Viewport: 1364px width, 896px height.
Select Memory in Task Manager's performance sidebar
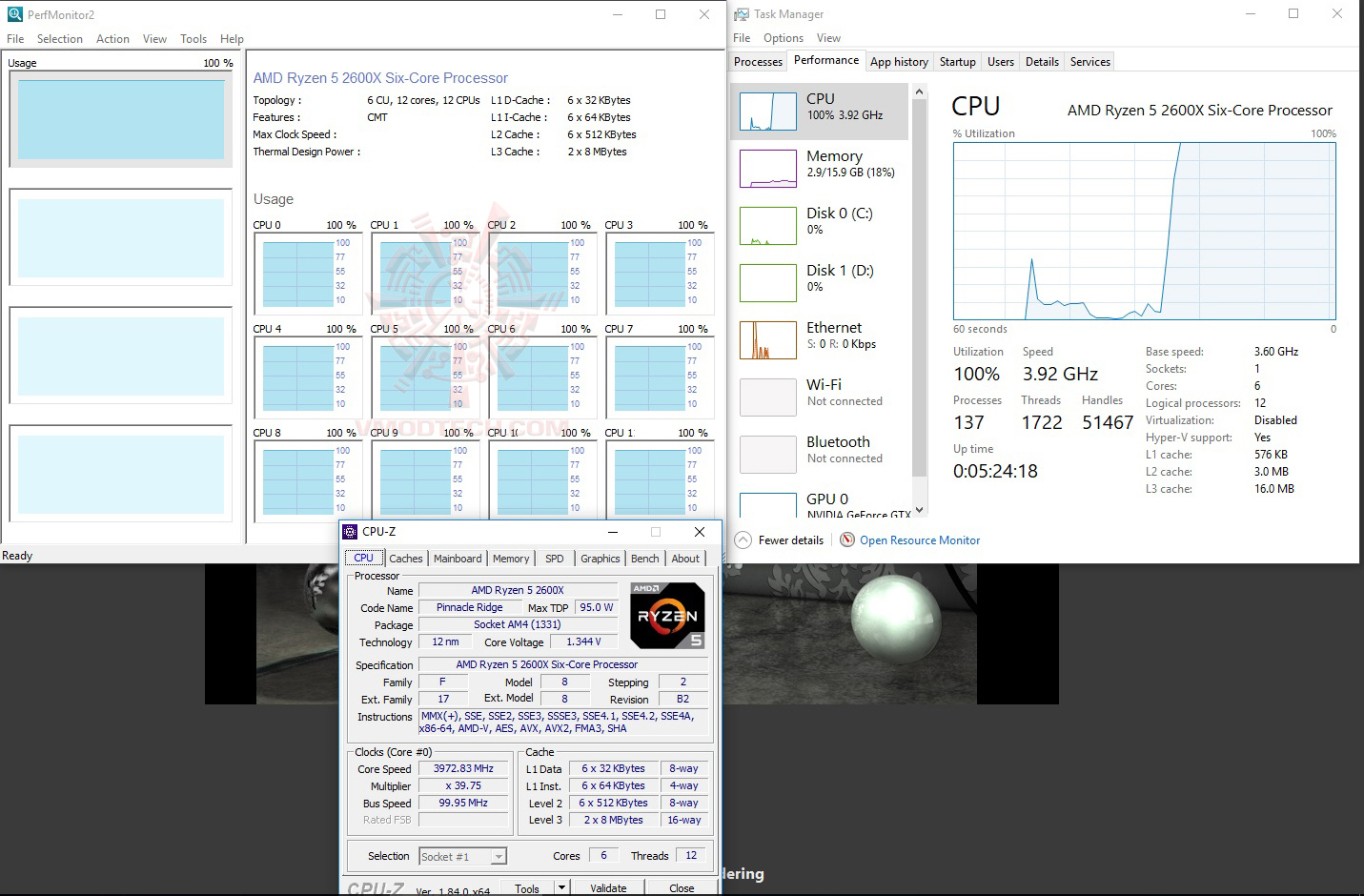[x=820, y=169]
